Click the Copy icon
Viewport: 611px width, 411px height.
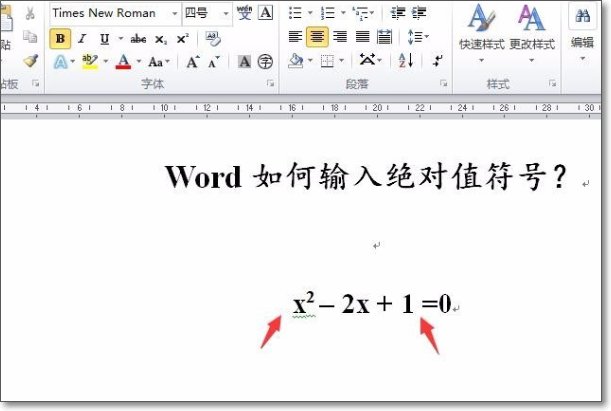30,37
